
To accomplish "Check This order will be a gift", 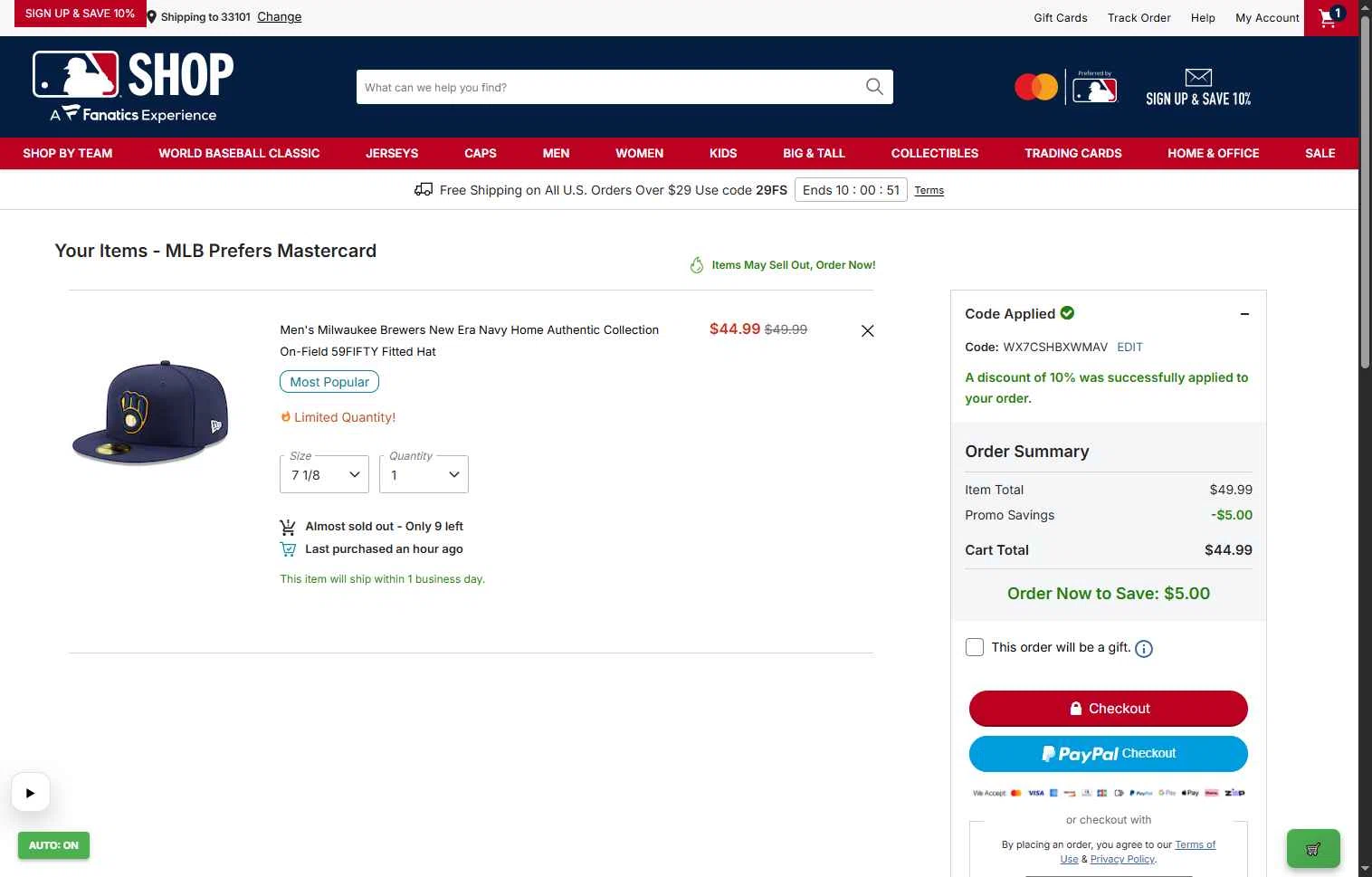I will (x=975, y=647).
